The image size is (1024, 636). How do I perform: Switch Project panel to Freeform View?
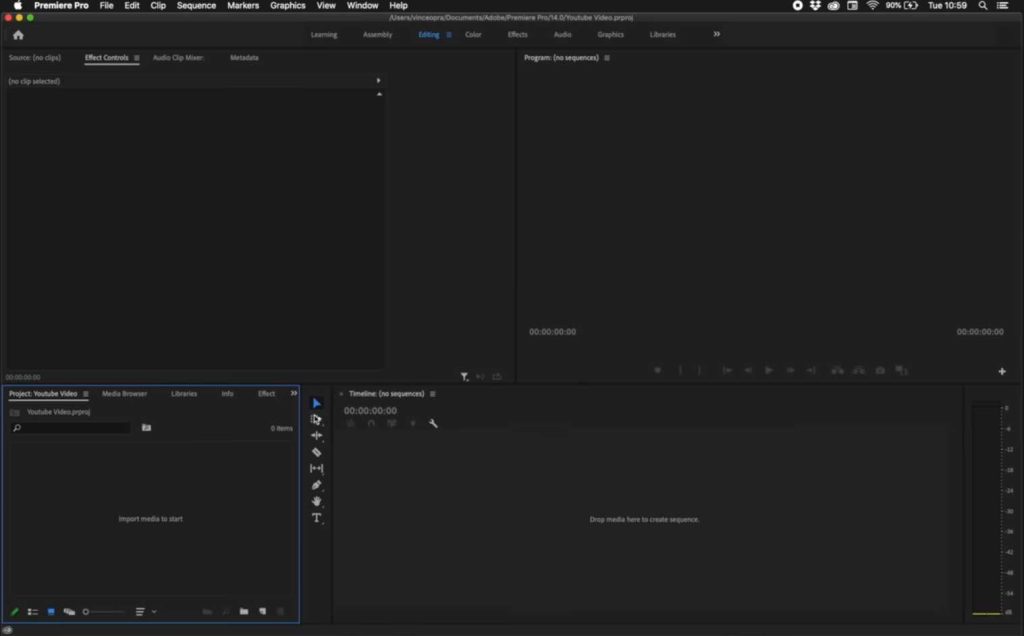tap(69, 612)
